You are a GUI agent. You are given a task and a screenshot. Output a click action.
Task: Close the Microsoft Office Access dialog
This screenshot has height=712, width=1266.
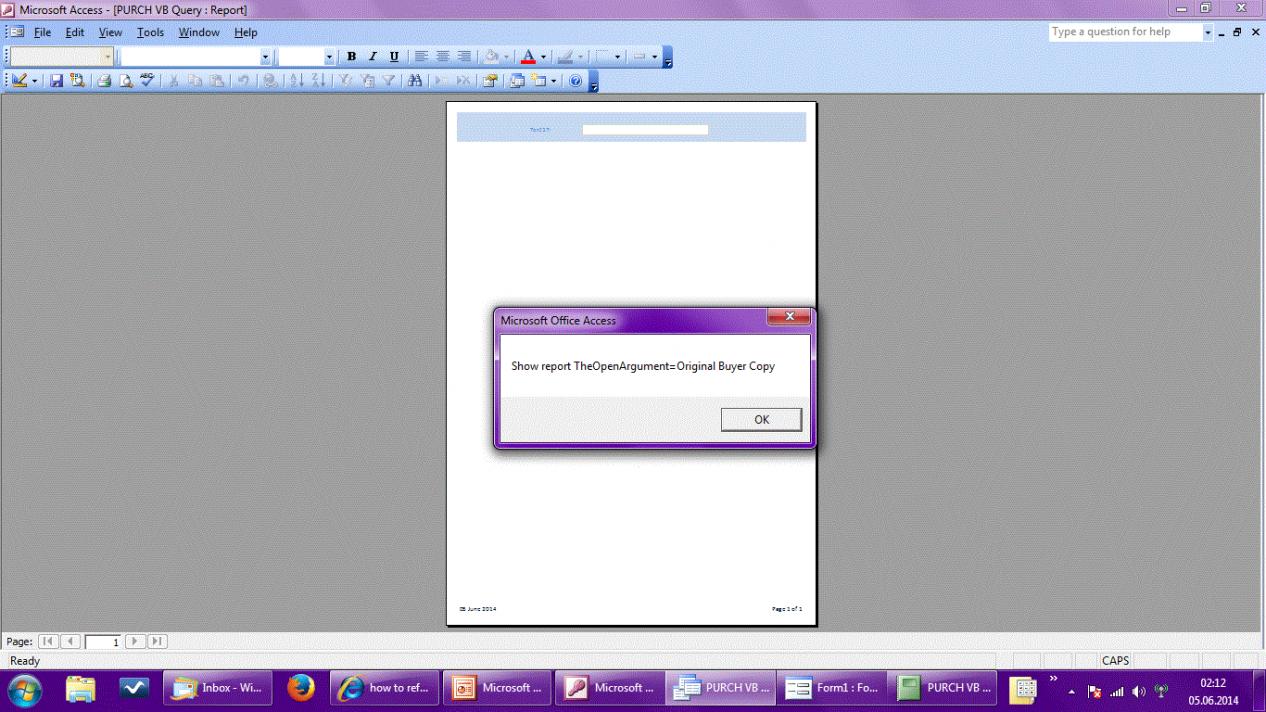[788, 318]
